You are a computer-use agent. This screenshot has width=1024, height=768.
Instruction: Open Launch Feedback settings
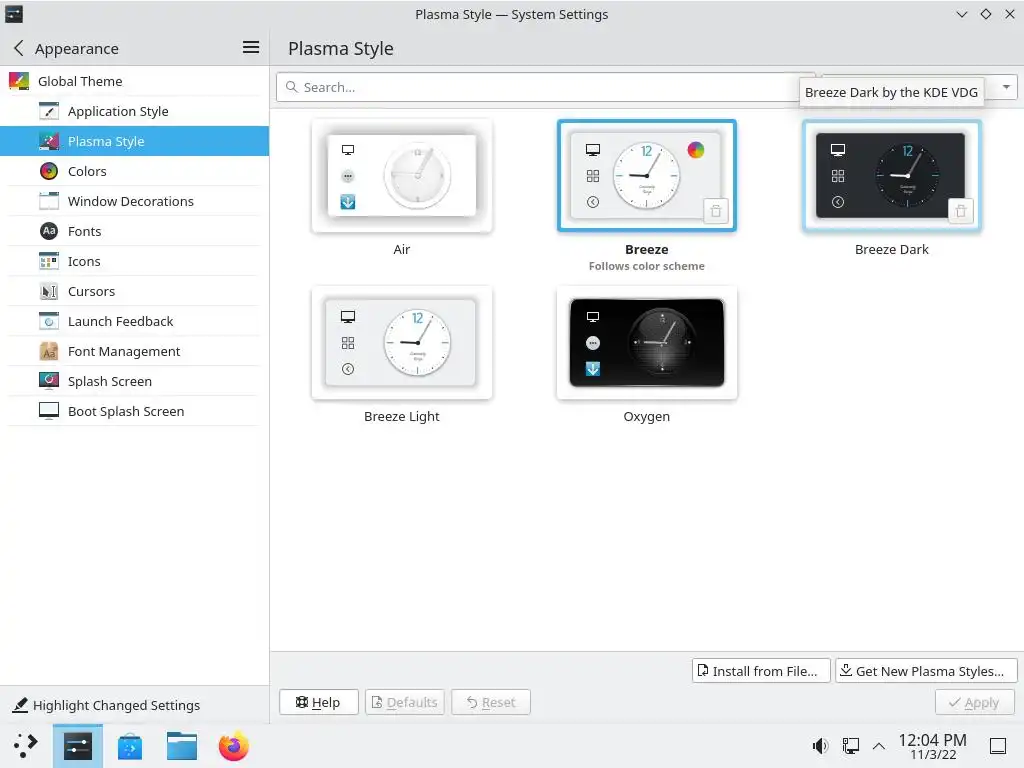point(135,321)
